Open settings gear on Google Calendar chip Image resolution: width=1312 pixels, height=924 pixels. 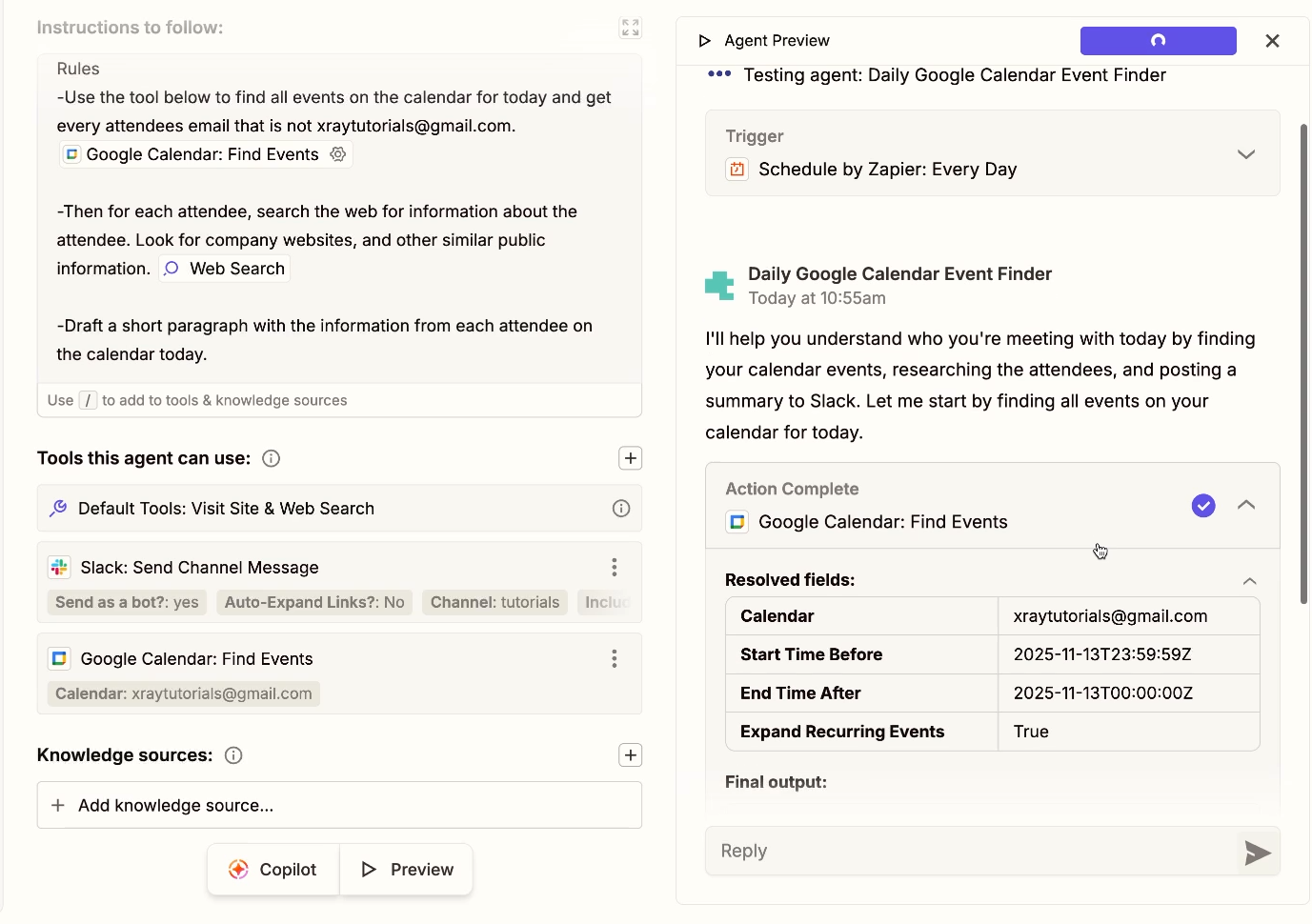click(x=337, y=154)
